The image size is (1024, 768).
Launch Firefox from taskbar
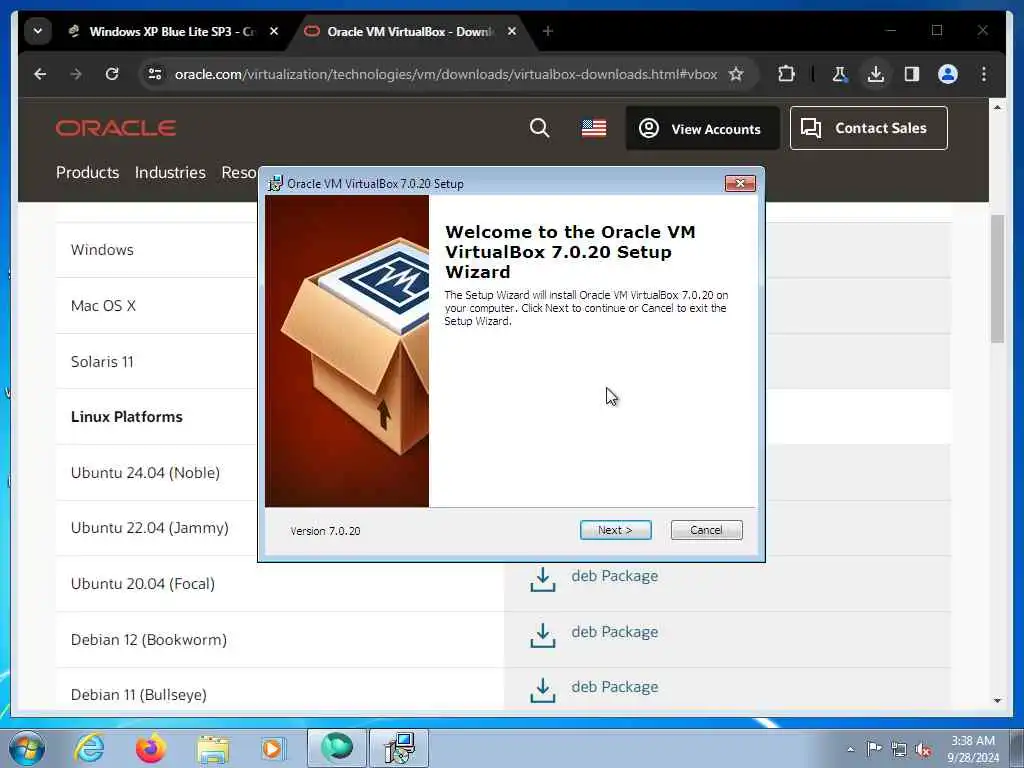coord(150,748)
